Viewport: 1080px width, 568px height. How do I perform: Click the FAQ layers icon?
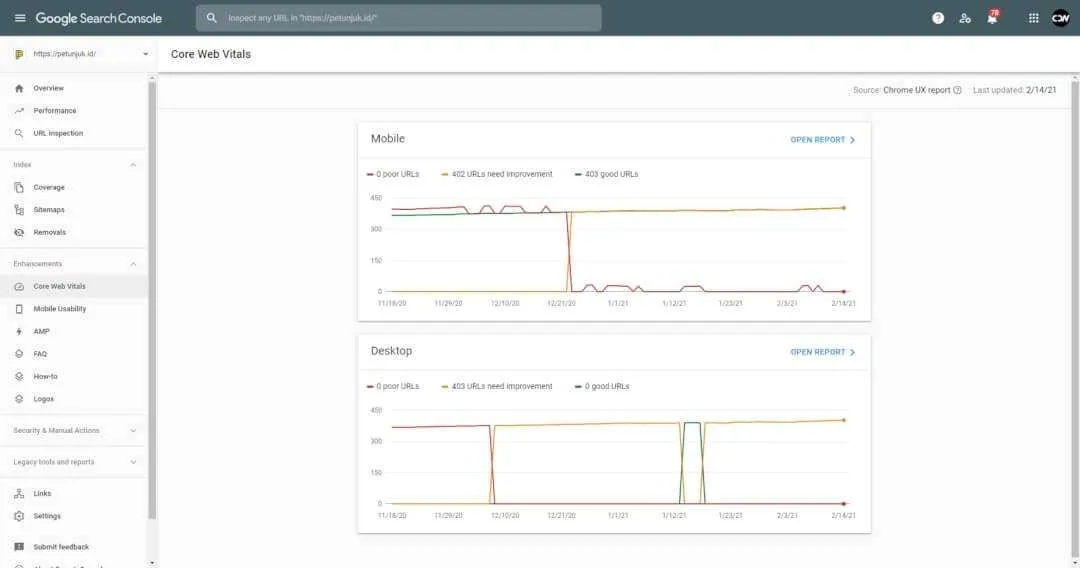point(19,354)
